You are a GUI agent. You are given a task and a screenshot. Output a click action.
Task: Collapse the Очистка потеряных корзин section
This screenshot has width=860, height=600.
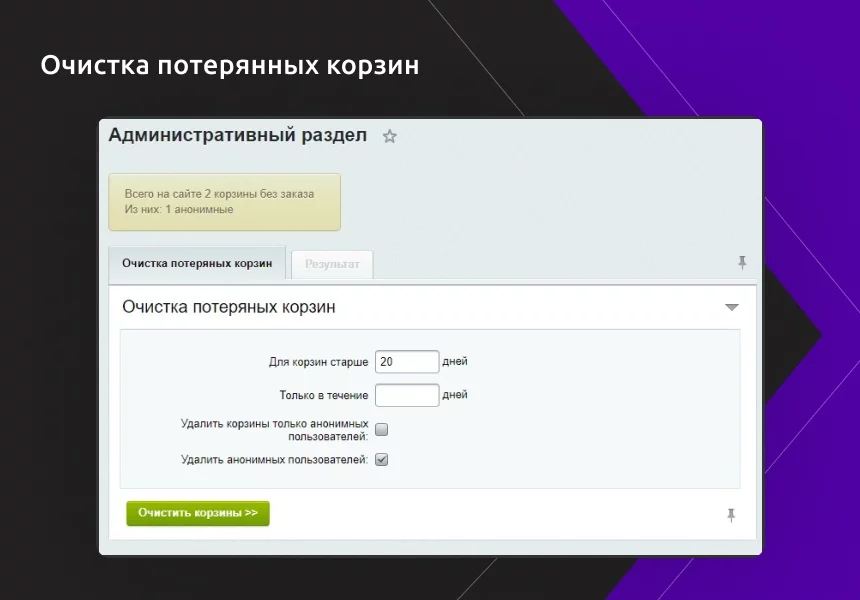pos(732,307)
